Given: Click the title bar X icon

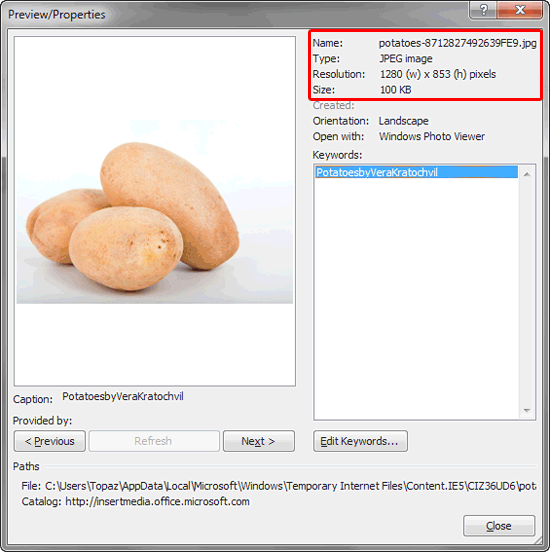Looking at the screenshot, I should click(520, 10).
